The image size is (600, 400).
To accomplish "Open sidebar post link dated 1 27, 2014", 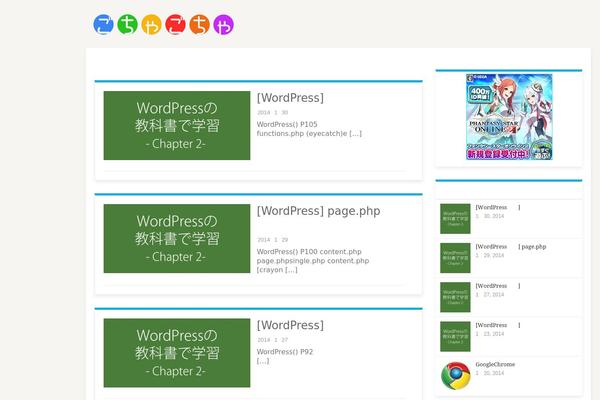I will click(x=498, y=286).
